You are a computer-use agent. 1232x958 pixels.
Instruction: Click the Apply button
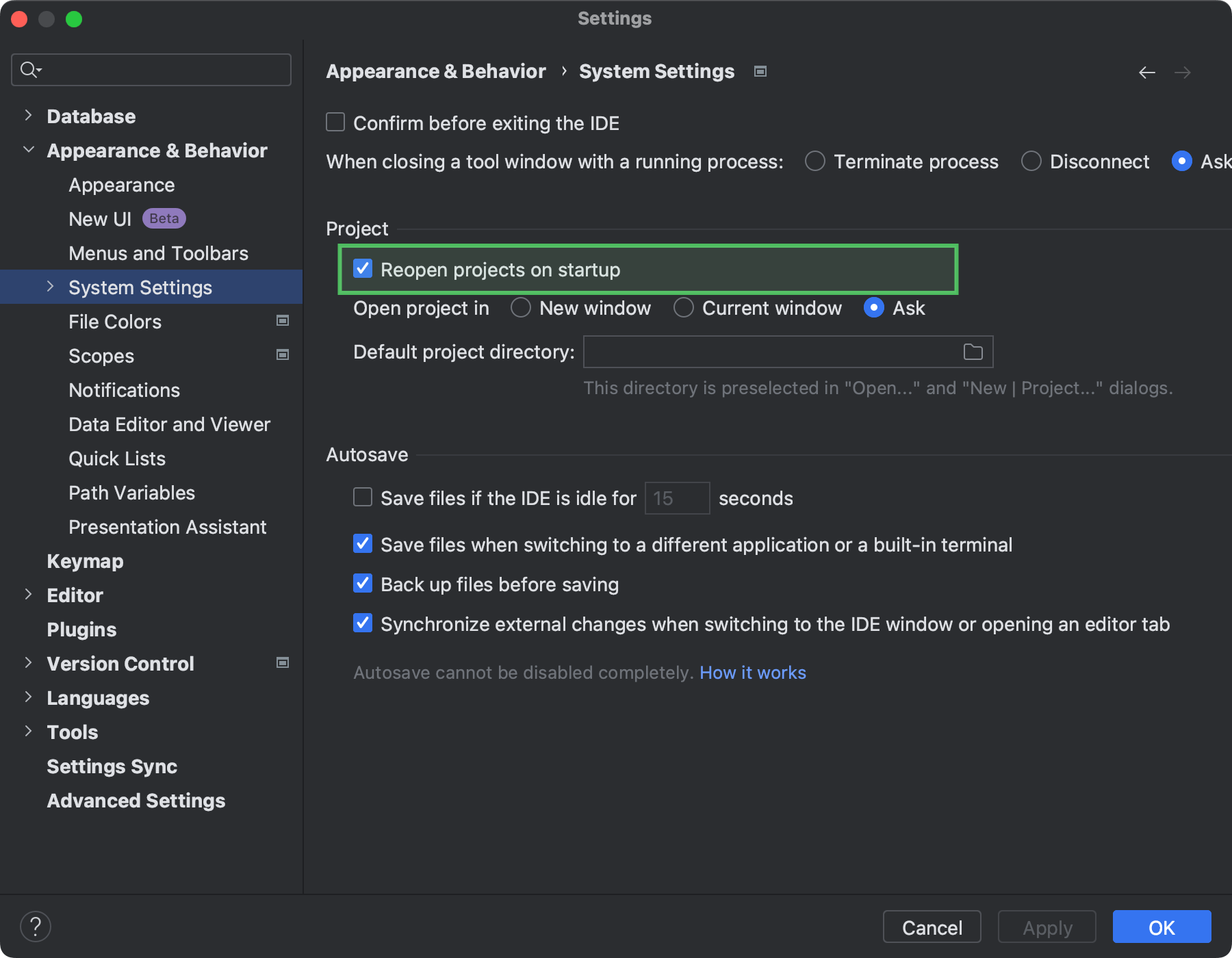coord(1047,927)
